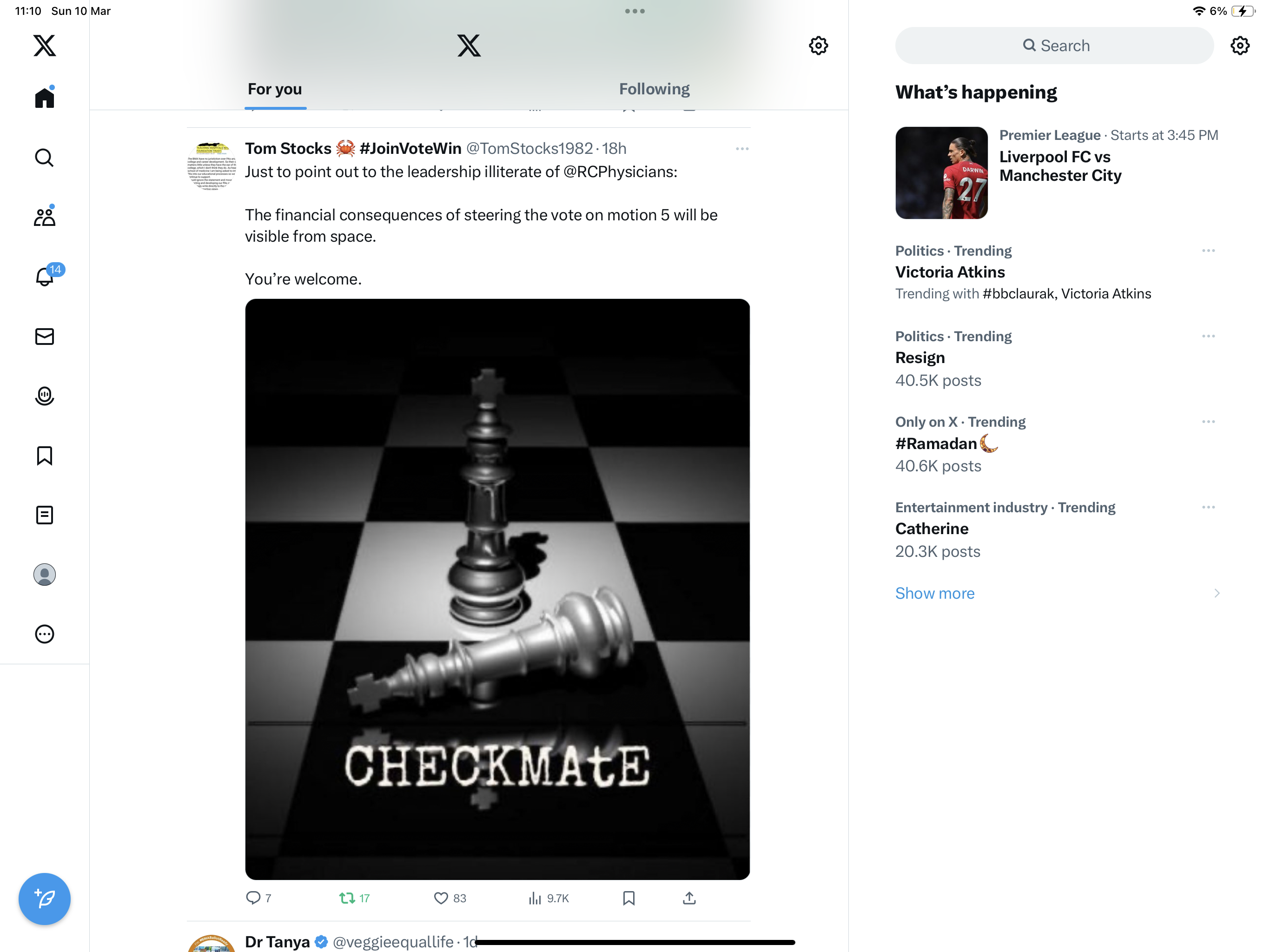Image resolution: width=1270 pixels, height=952 pixels.
Task: Select the For you tab
Action: 274,89
